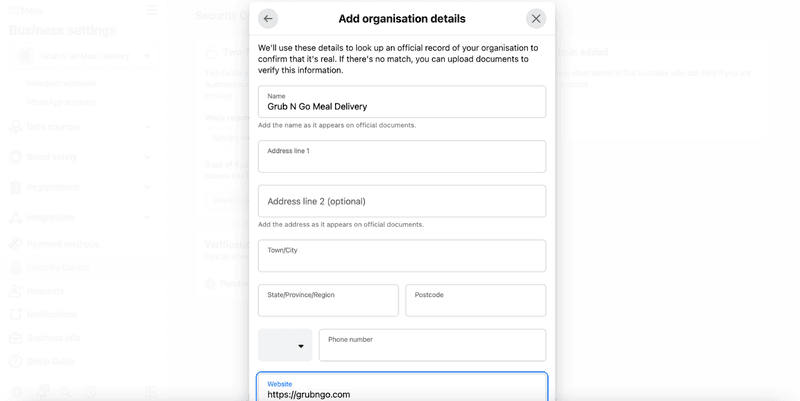Click the Phone number input field
The width and height of the screenshot is (800, 401).
point(432,345)
